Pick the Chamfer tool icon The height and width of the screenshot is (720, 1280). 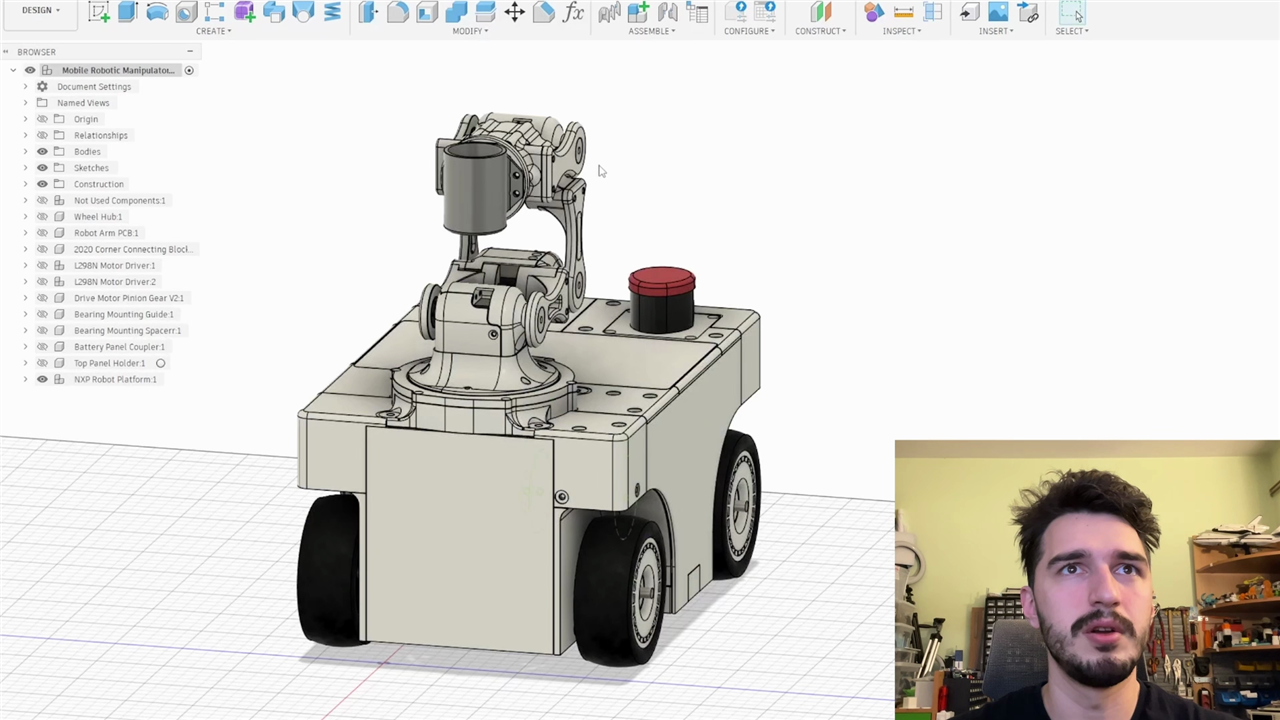pos(544,12)
